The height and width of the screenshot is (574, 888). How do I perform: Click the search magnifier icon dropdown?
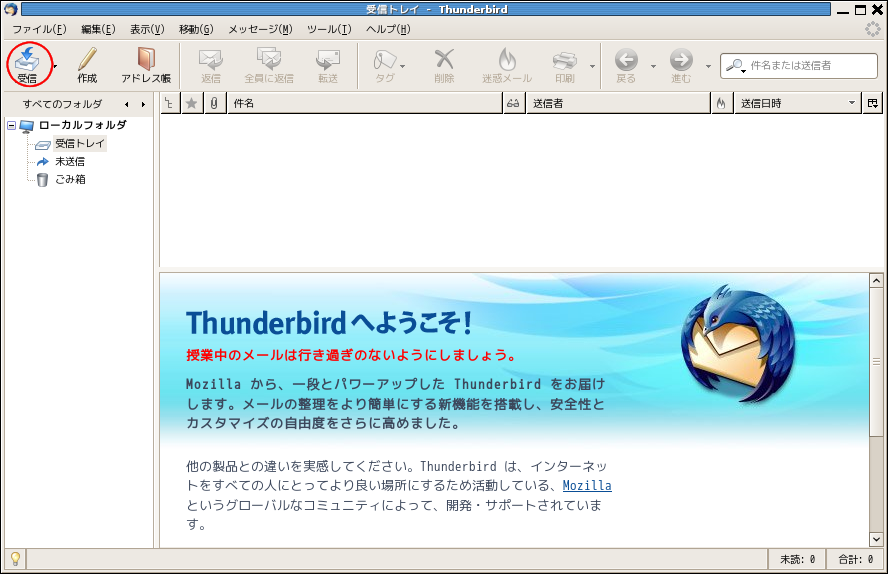(736, 66)
